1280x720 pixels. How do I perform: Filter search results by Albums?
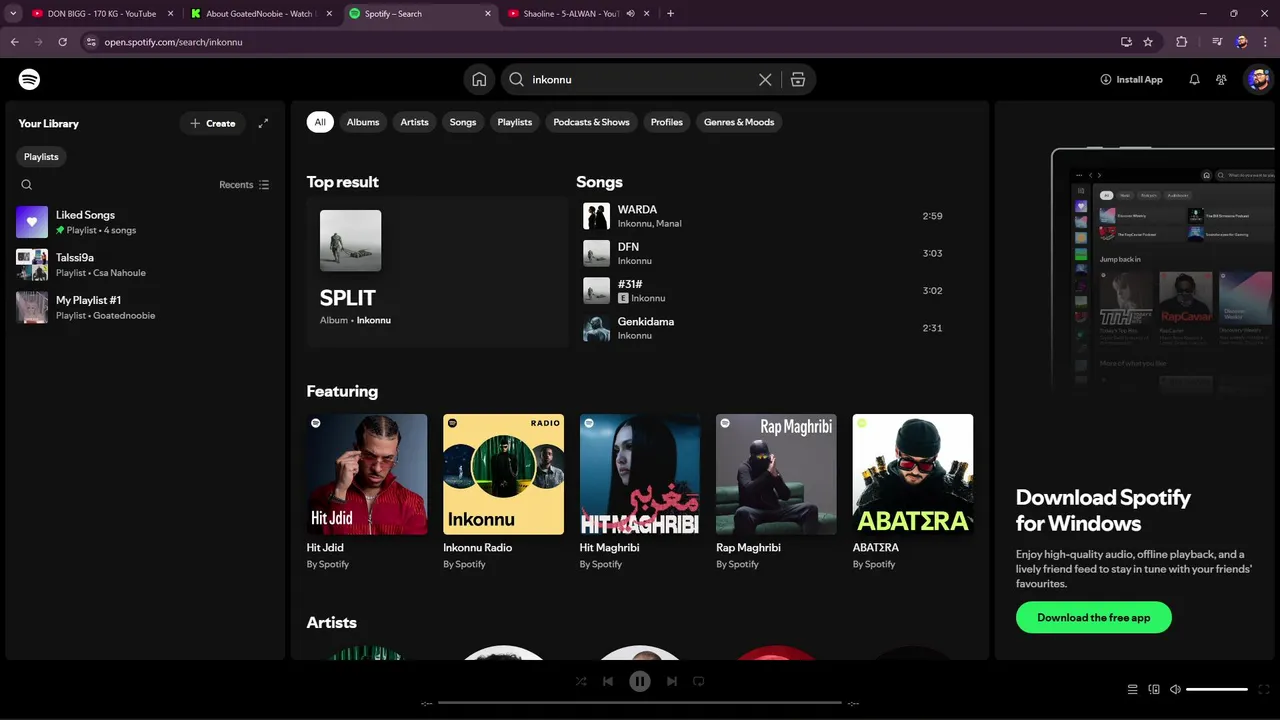[x=363, y=122]
